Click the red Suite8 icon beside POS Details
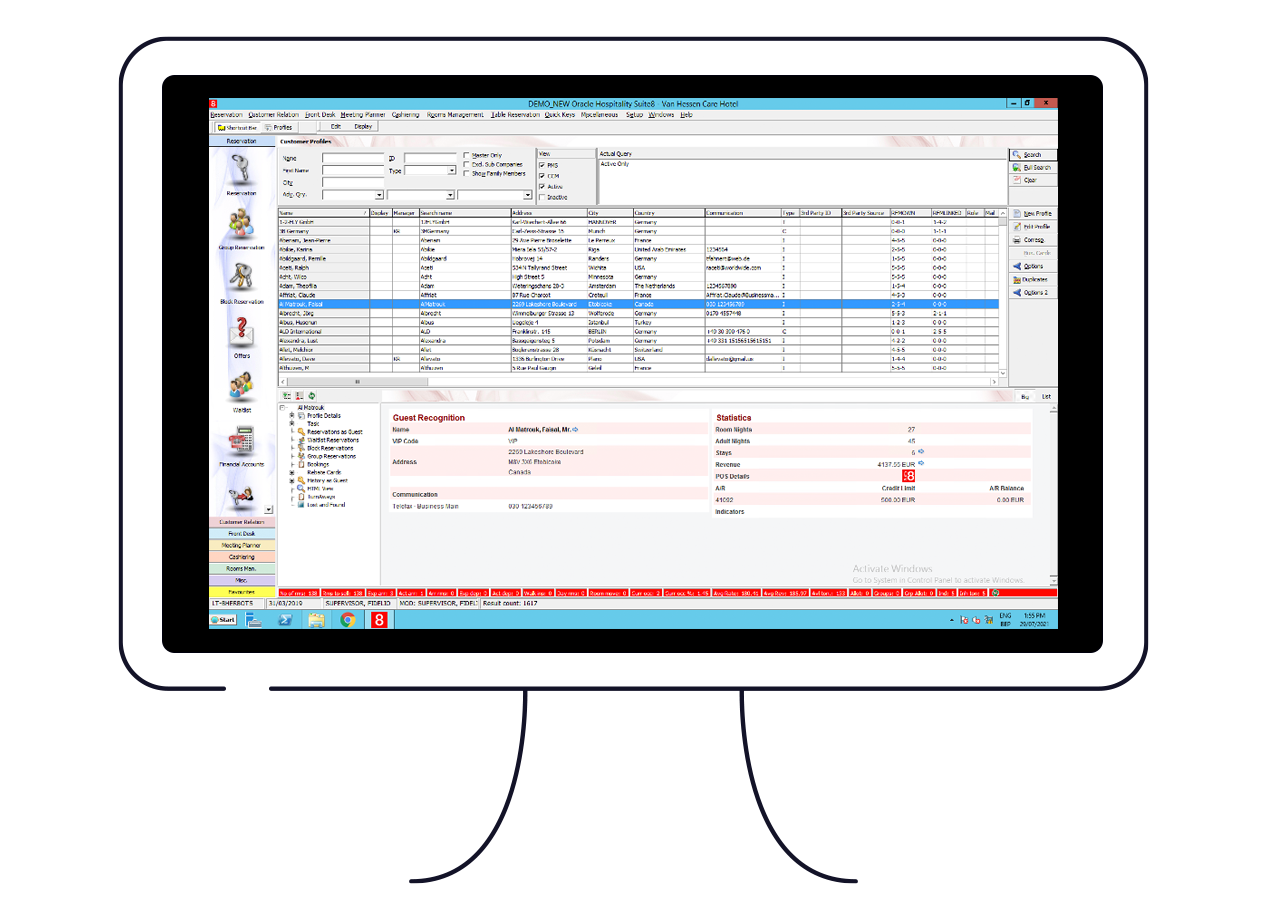Image resolution: width=1267 pixels, height=900 pixels. pos(909,476)
